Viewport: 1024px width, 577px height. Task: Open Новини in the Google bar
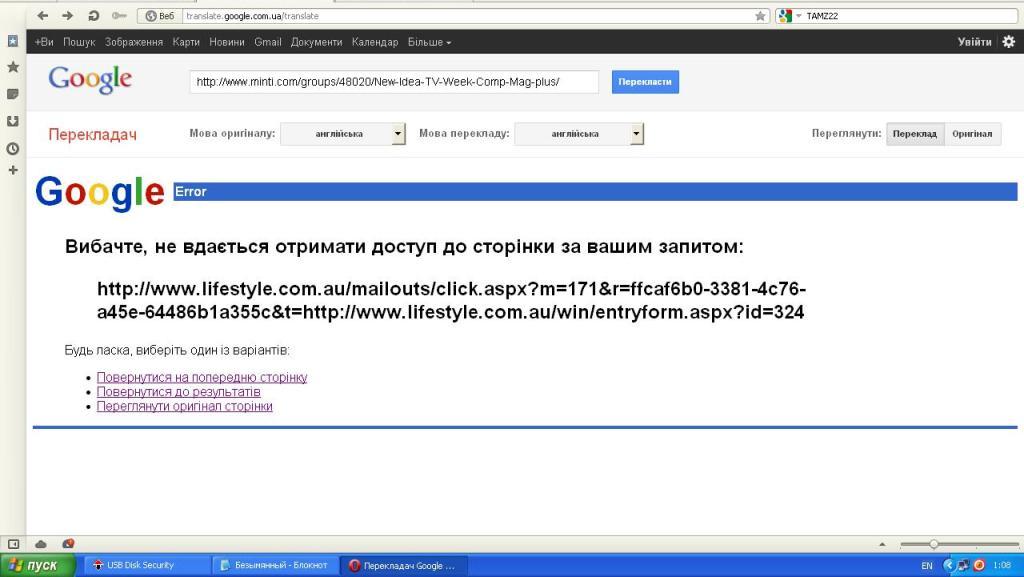pyautogui.click(x=227, y=42)
